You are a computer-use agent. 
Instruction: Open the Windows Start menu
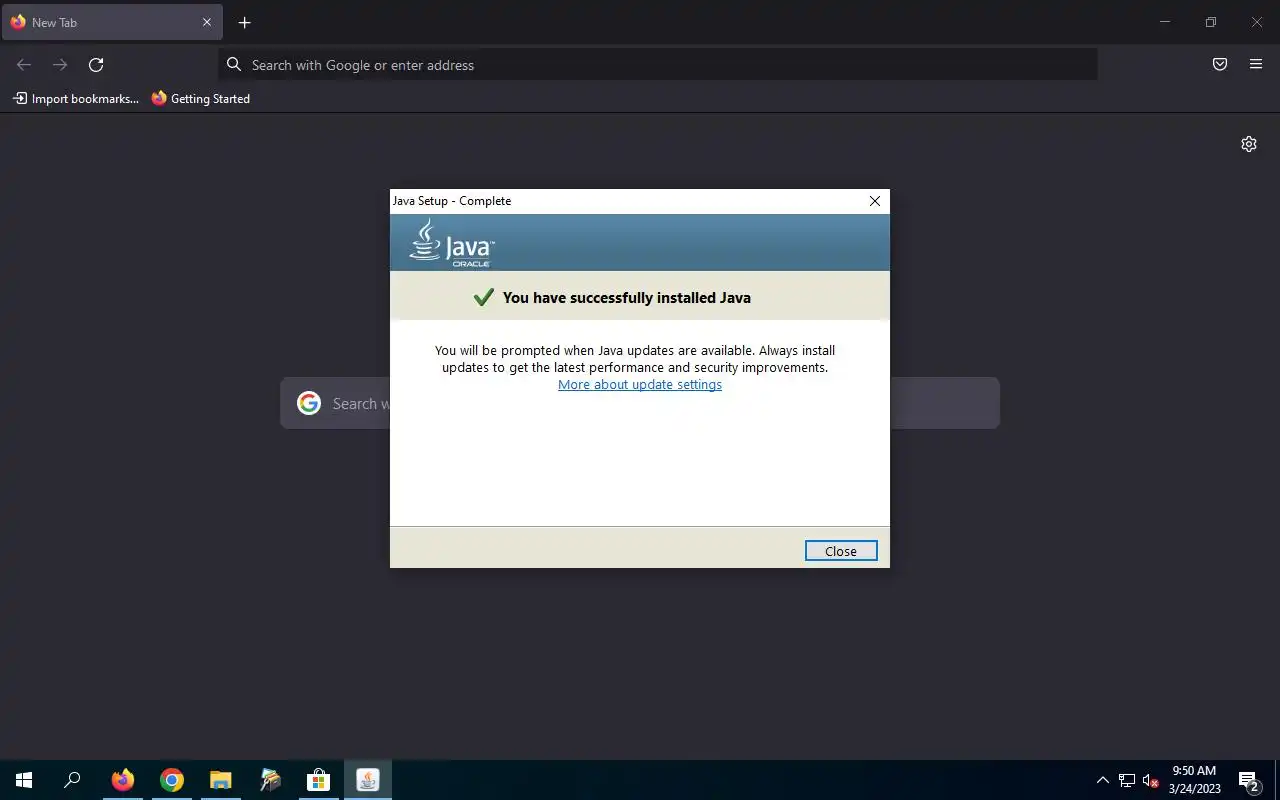click(24, 780)
